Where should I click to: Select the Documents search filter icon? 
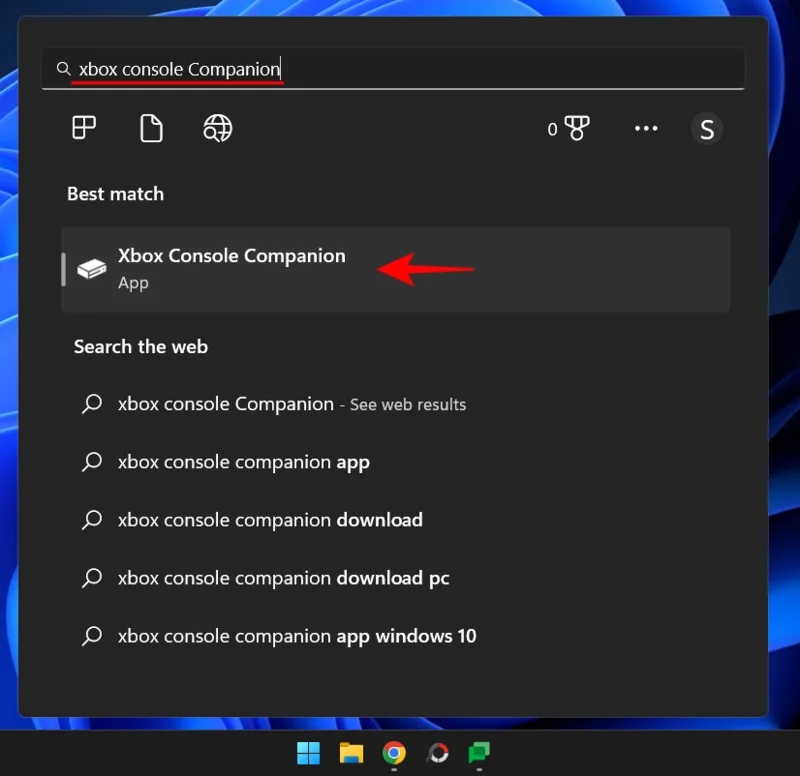pyautogui.click(x=150, y=128)
